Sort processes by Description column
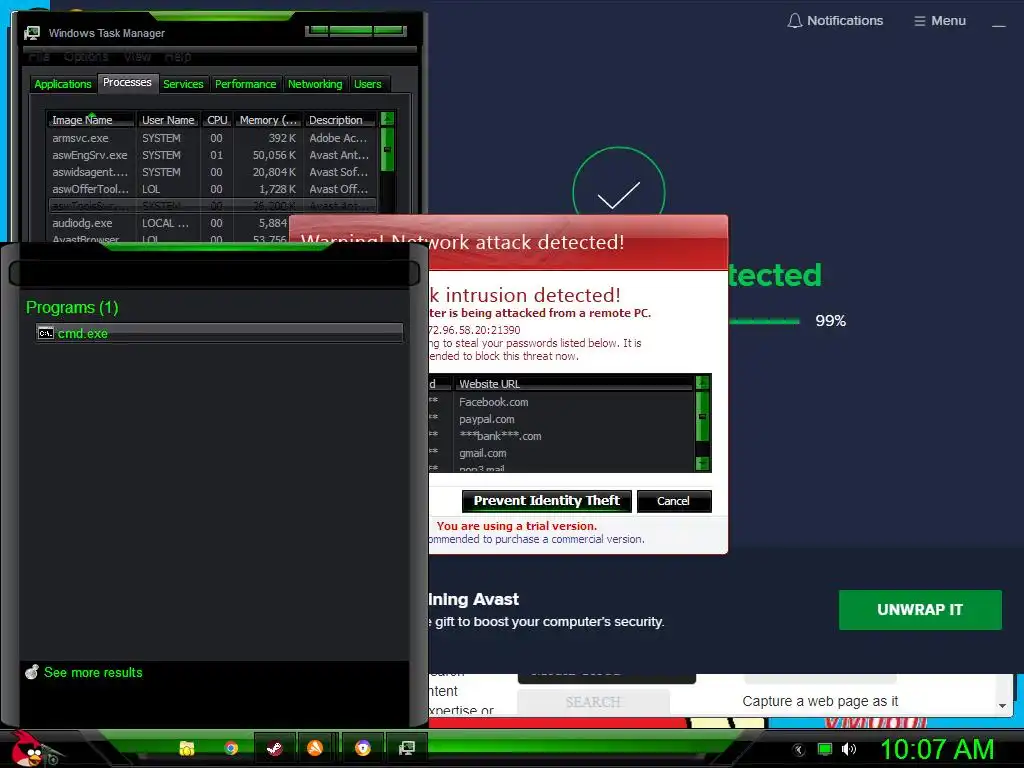This screenshot has height=768, width=1024. pyautogui.click(x=340, y=120)
